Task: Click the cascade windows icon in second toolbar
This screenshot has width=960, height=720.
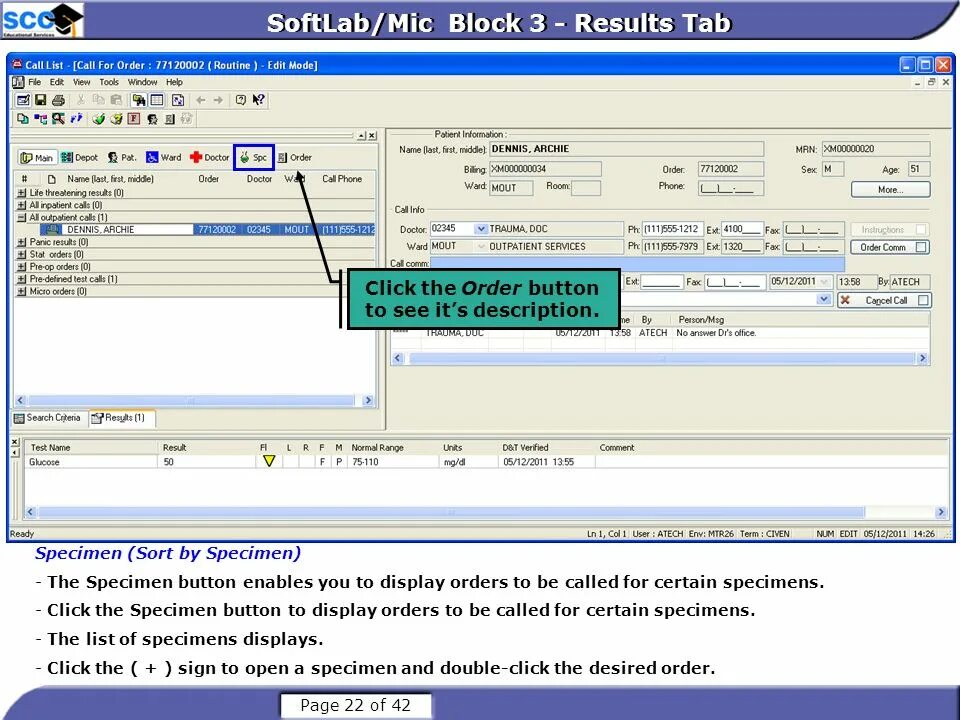Action: (23, 119)
